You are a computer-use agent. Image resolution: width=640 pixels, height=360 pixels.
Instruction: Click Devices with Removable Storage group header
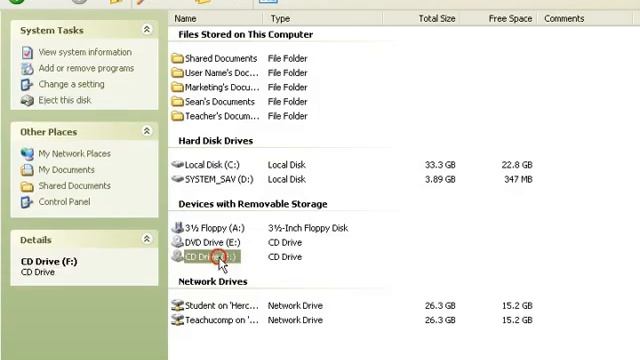pyautogui.click(x=253, y=204)
